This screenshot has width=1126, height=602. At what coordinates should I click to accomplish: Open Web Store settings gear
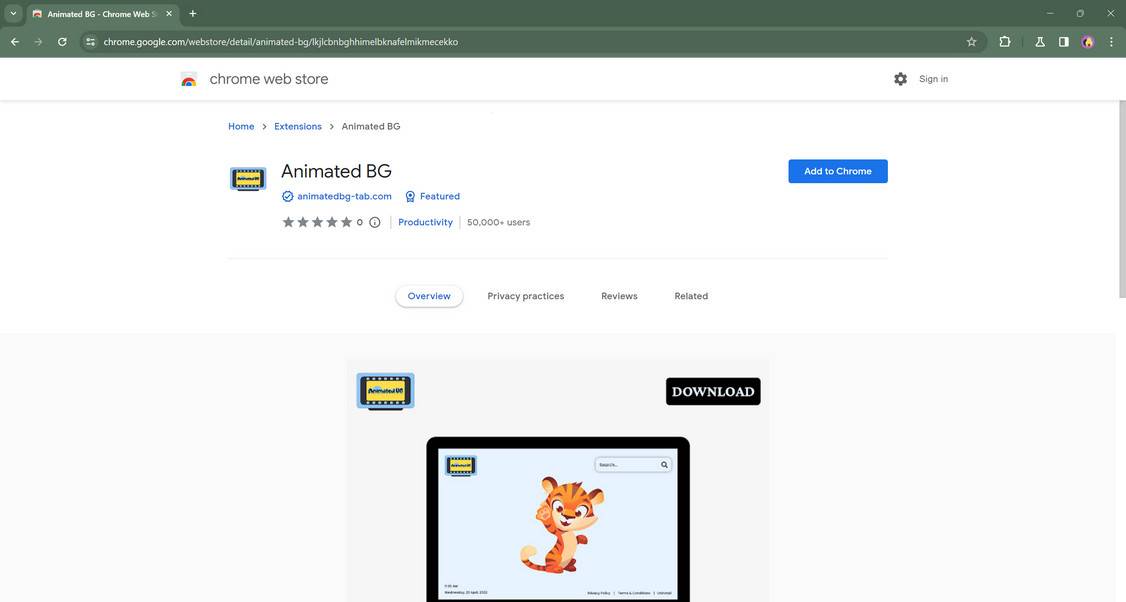[x=901, y=79]
